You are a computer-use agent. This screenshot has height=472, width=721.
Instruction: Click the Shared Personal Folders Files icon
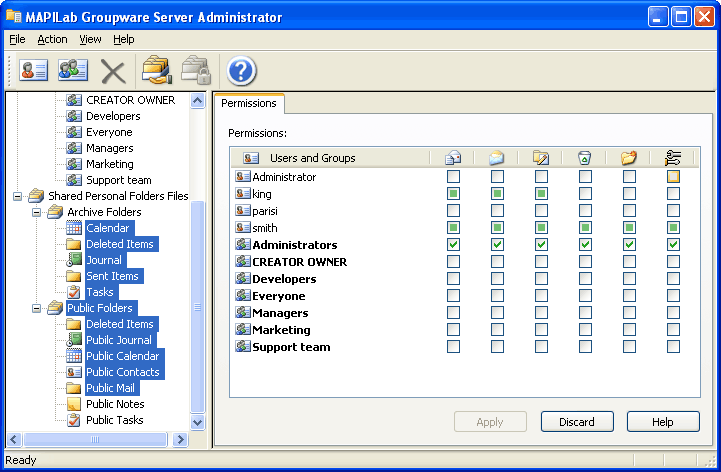pyautogui.click(x=36, y=196)
